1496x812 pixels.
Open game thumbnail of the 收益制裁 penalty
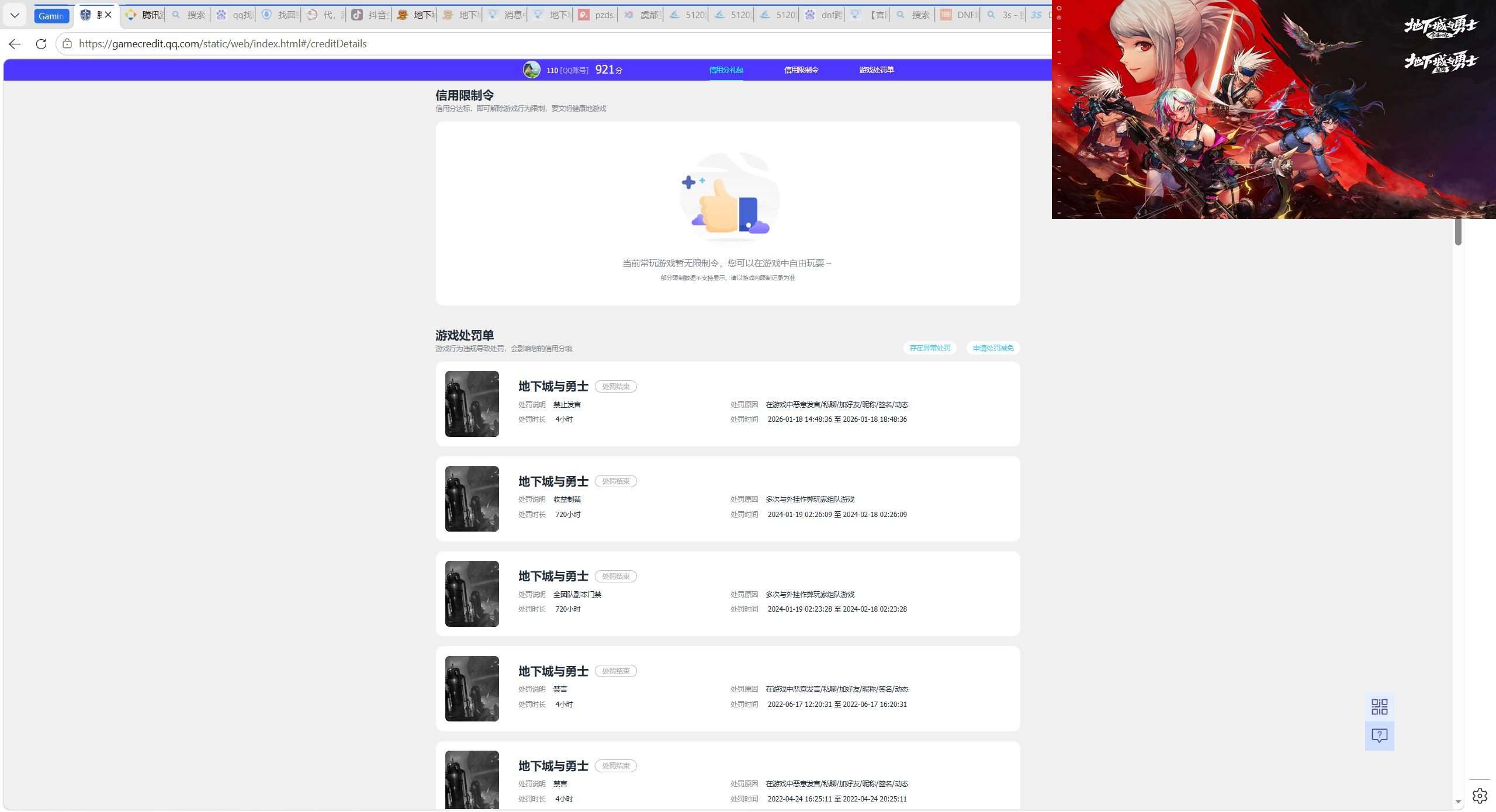472,499
